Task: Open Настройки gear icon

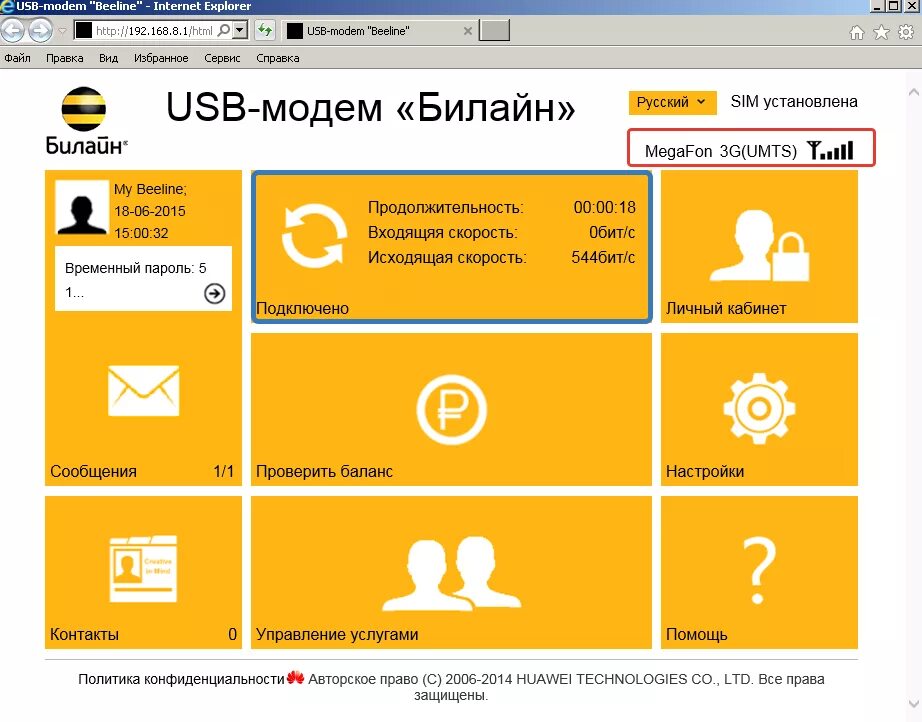Action: pos(759,409)
